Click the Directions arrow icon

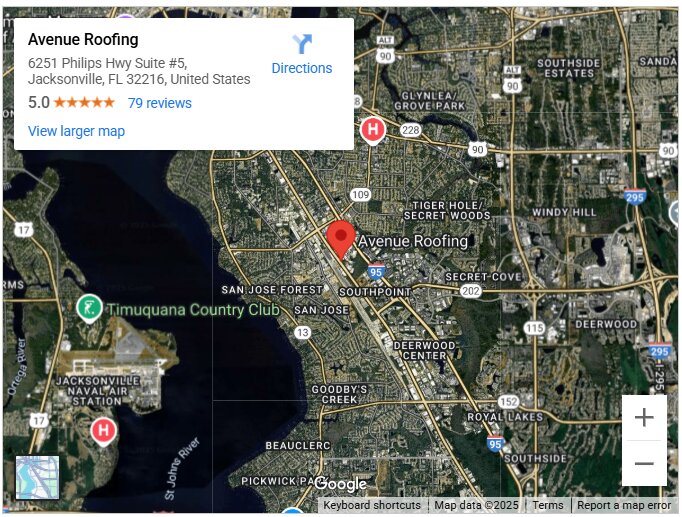tap(302, 44)
